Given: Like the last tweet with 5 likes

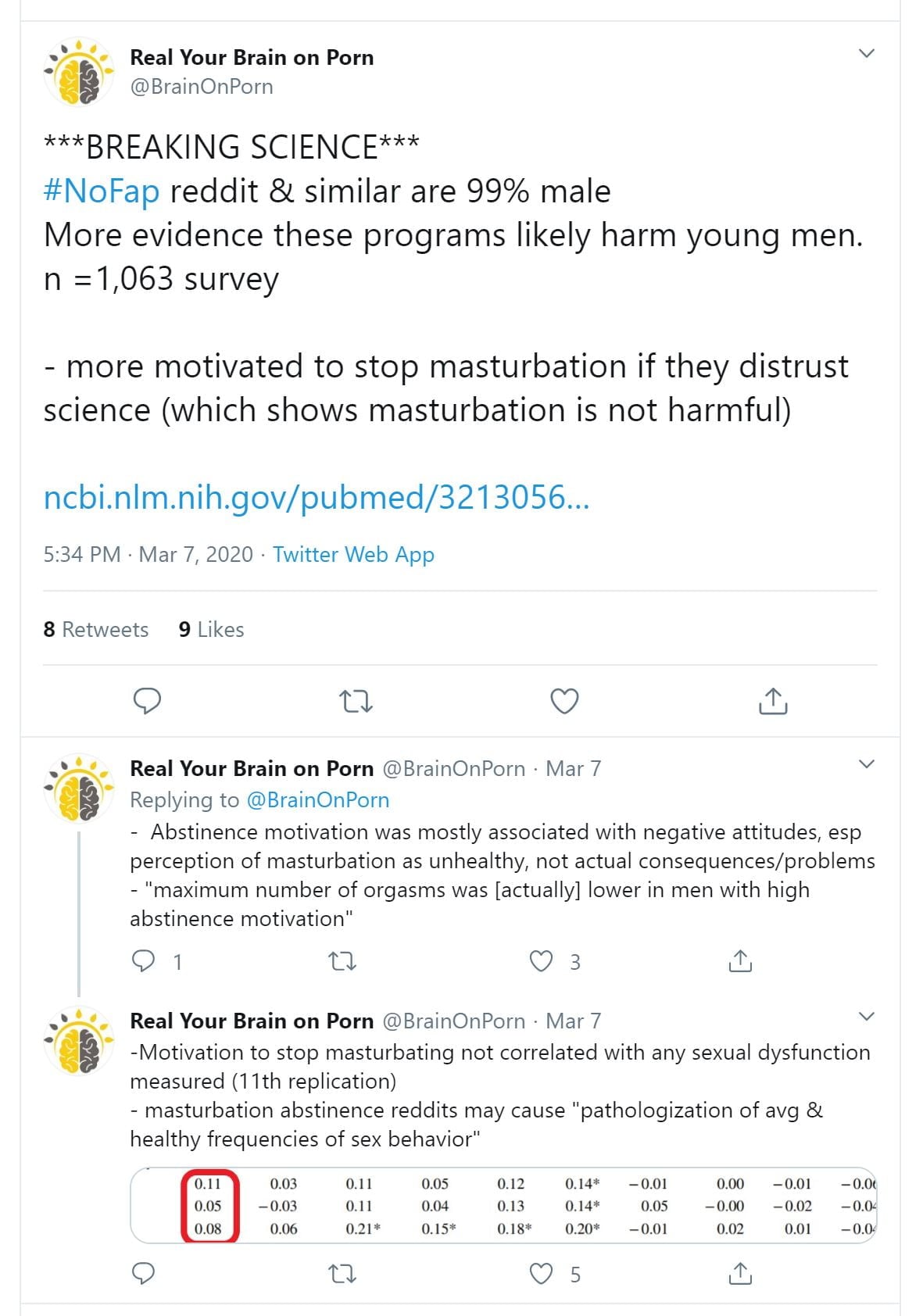Looking at the screenshot, I should [541, 1274].
